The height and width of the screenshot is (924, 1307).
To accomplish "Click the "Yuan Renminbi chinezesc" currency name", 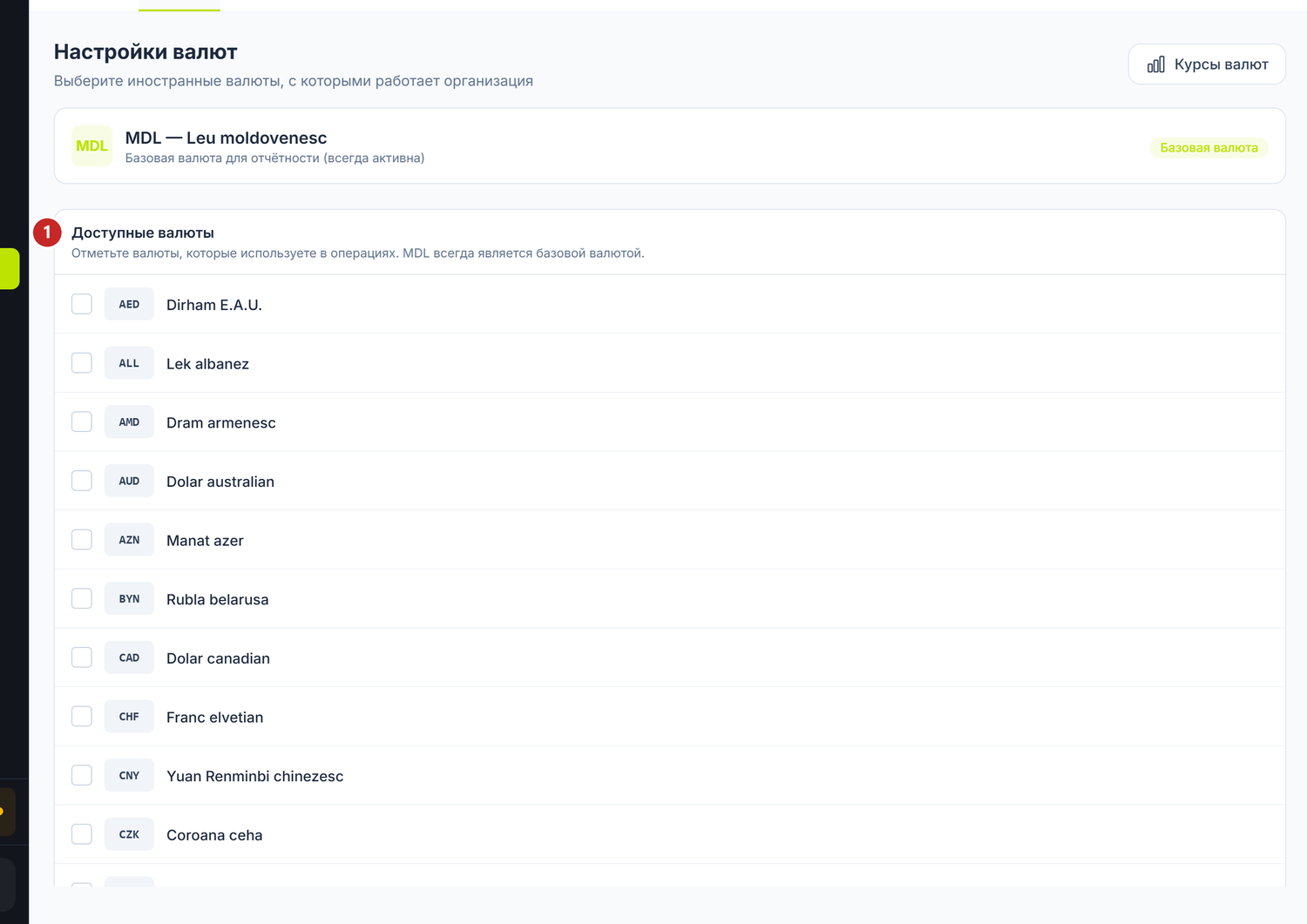I will [255, 777].
